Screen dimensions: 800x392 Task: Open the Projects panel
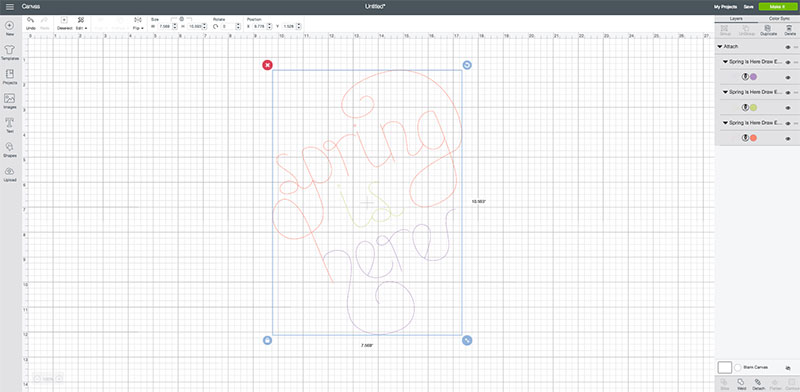(x=9, y=77)
